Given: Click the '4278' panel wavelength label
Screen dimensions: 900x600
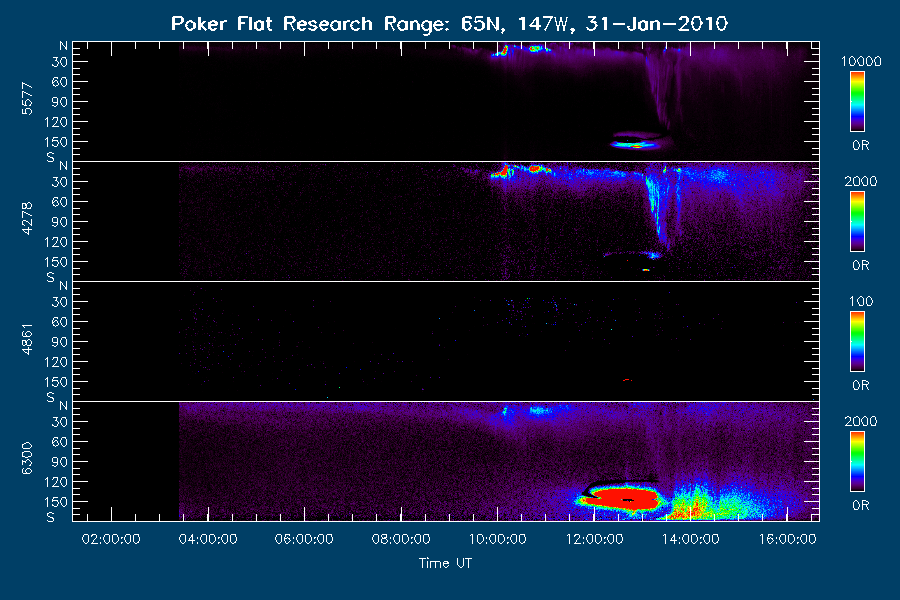Looking at the screenshot, I should (27, 219).
